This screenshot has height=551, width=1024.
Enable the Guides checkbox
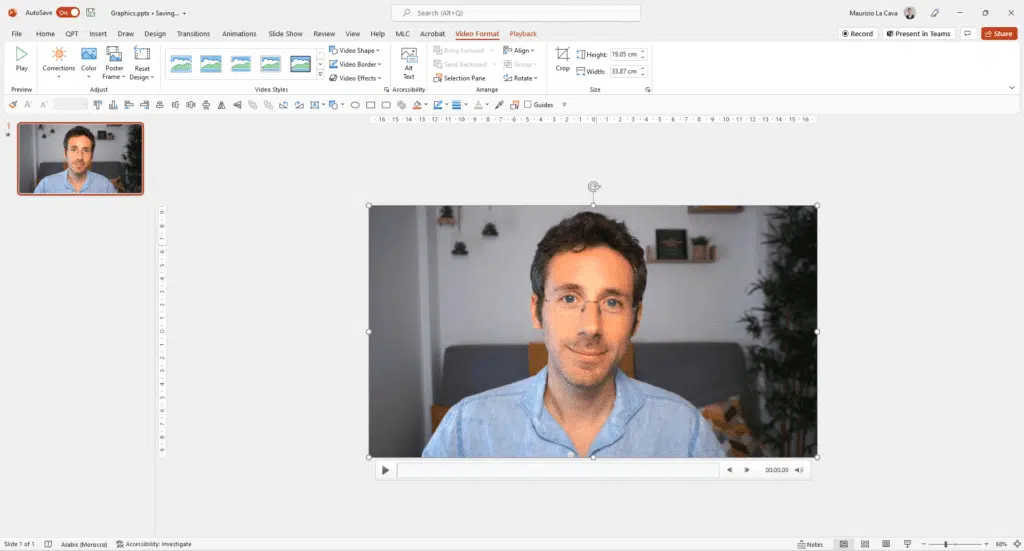point(528,105)
